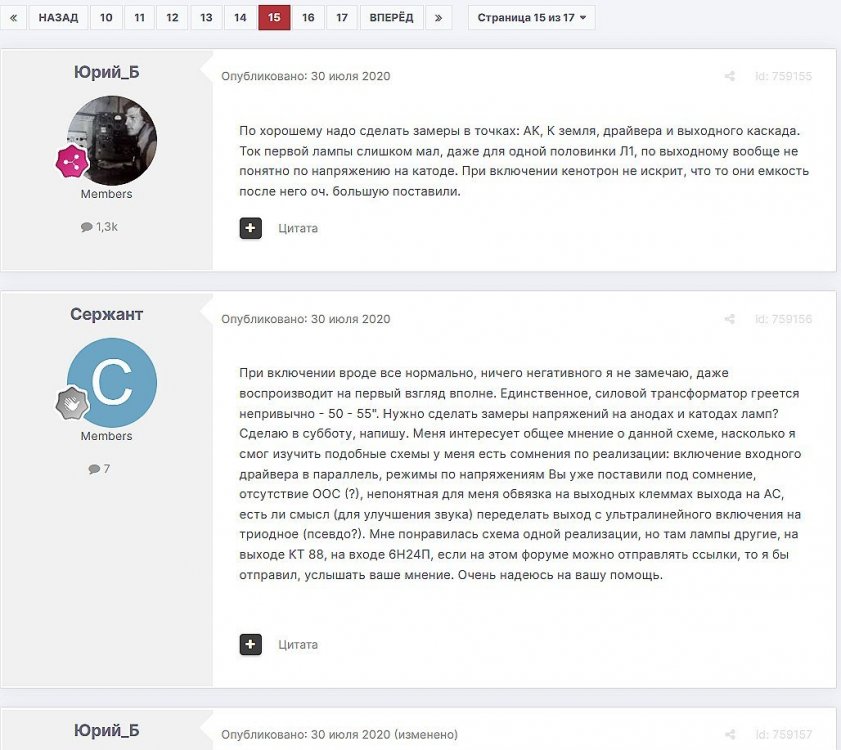Go to page 16

point(308,18)
